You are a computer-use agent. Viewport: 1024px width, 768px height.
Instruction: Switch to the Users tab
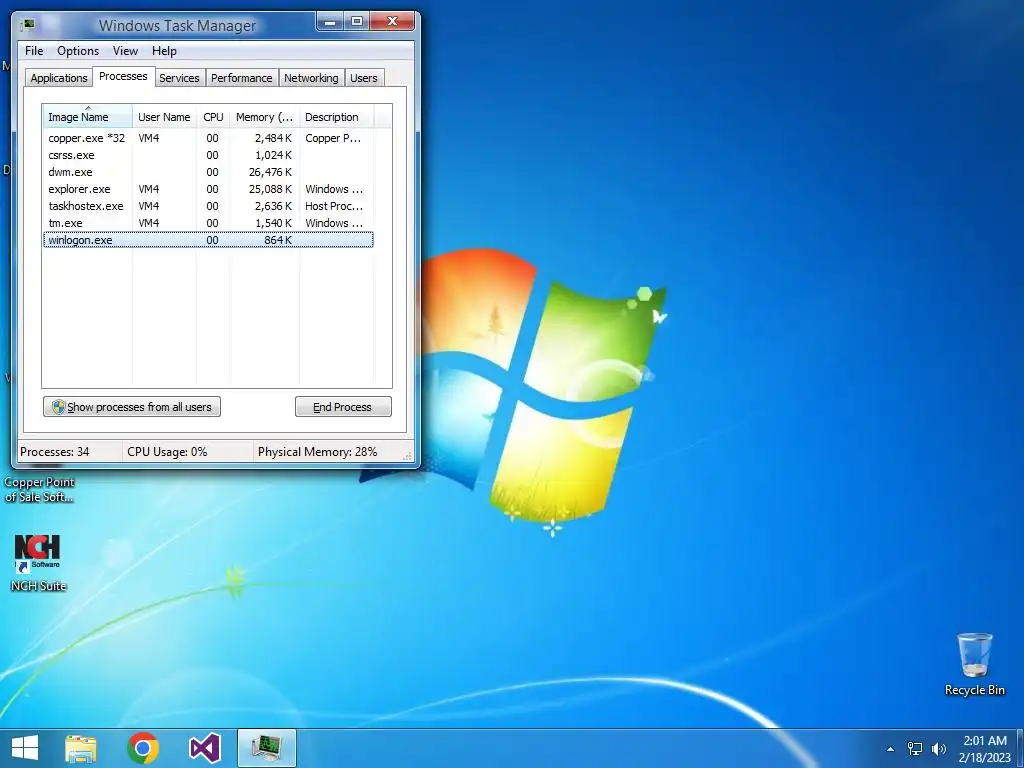click(363, 78)
